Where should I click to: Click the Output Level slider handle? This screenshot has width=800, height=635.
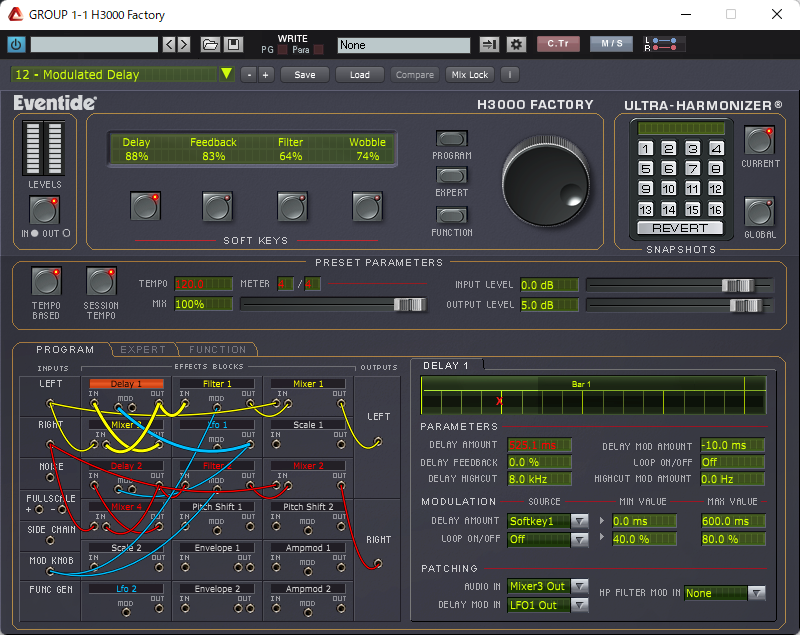tap(746, 305)
